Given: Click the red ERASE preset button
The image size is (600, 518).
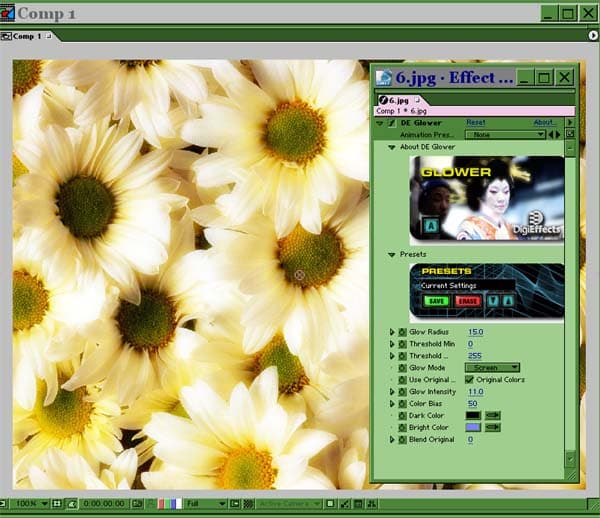Looking at the screenshot, I should pos(468,301).
